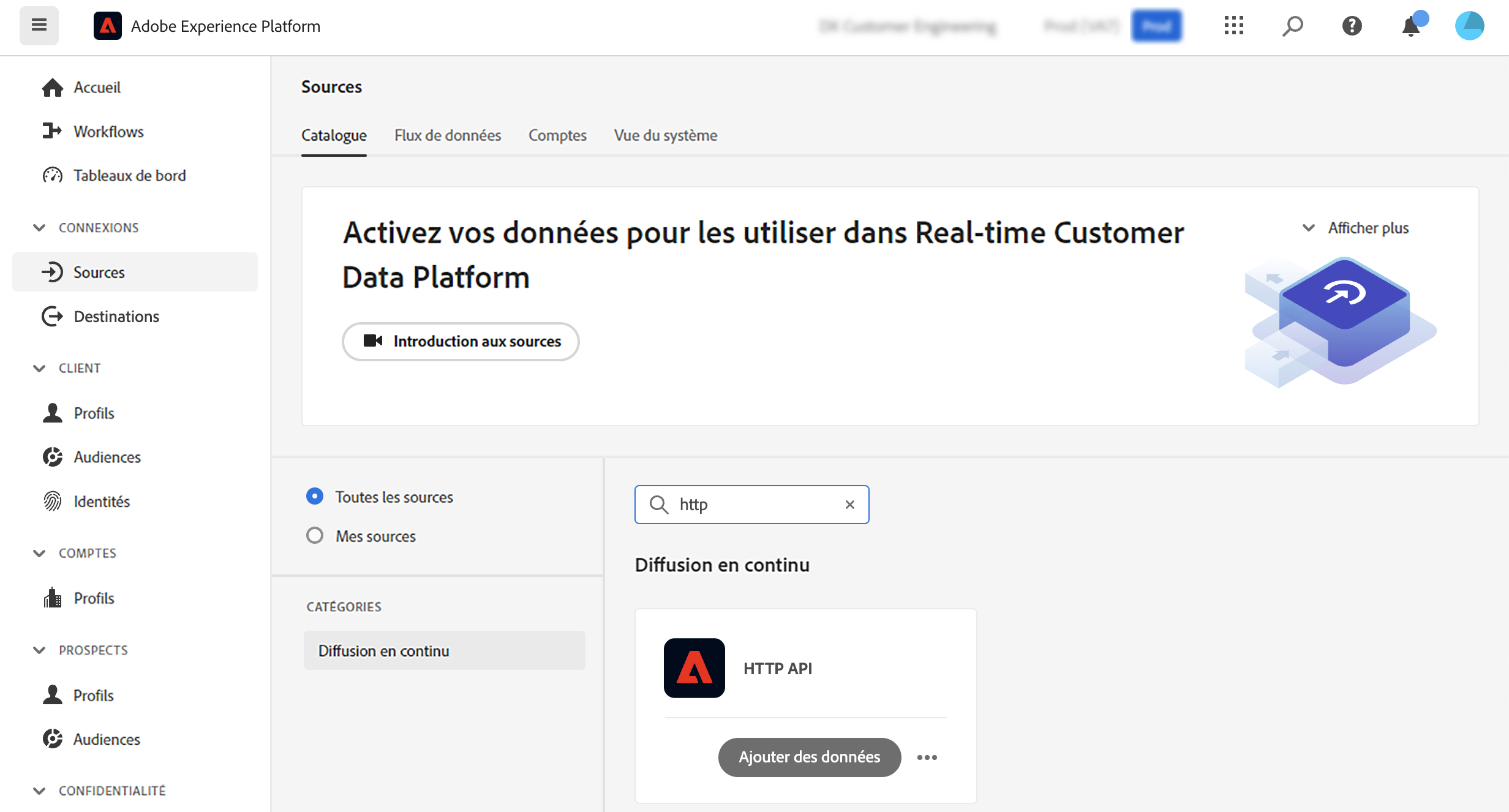Open the help question mark icon
1509x812 pixels.
pos(1352,26)
